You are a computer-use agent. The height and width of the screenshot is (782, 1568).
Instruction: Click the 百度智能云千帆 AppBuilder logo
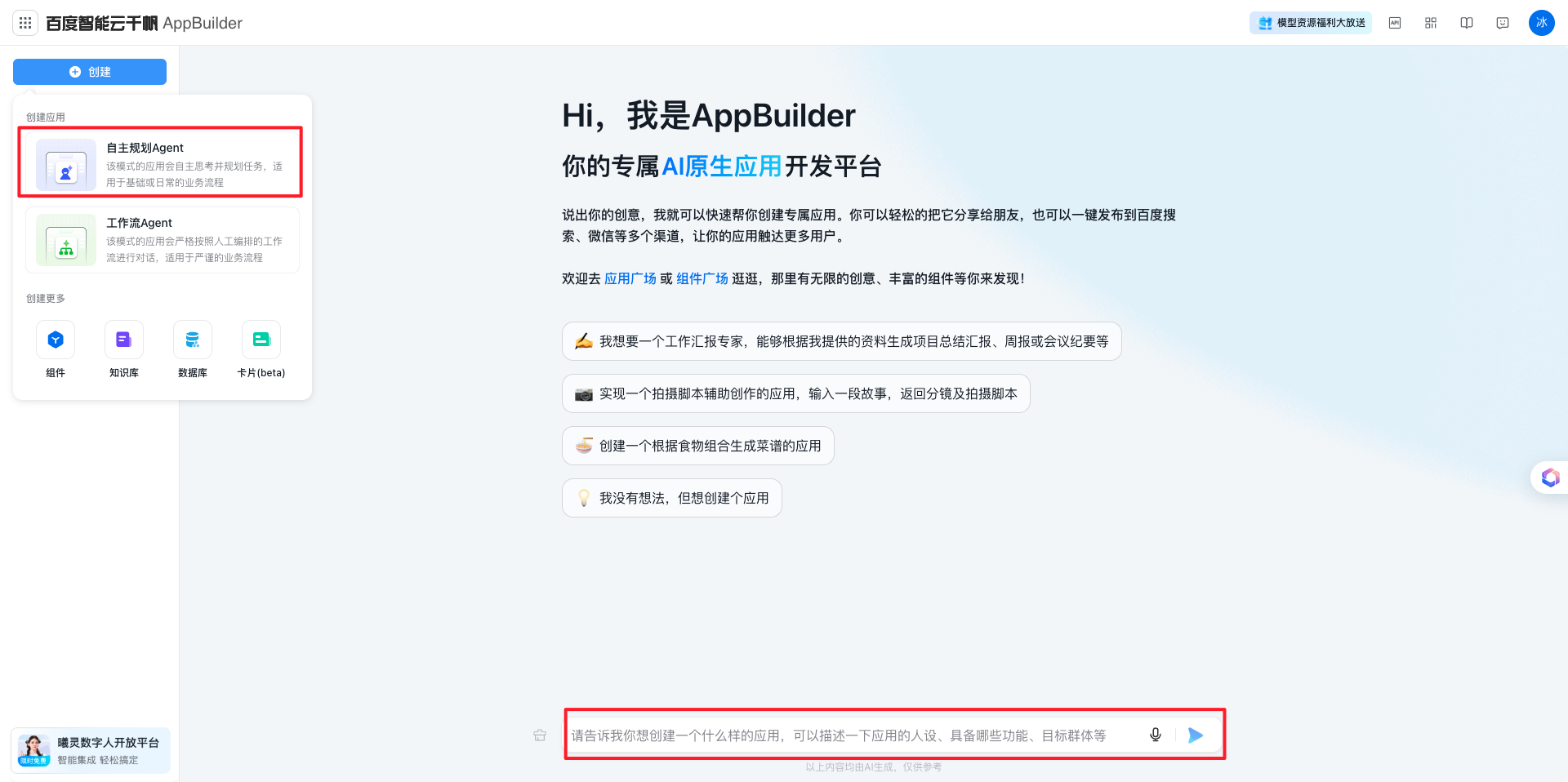144,23
